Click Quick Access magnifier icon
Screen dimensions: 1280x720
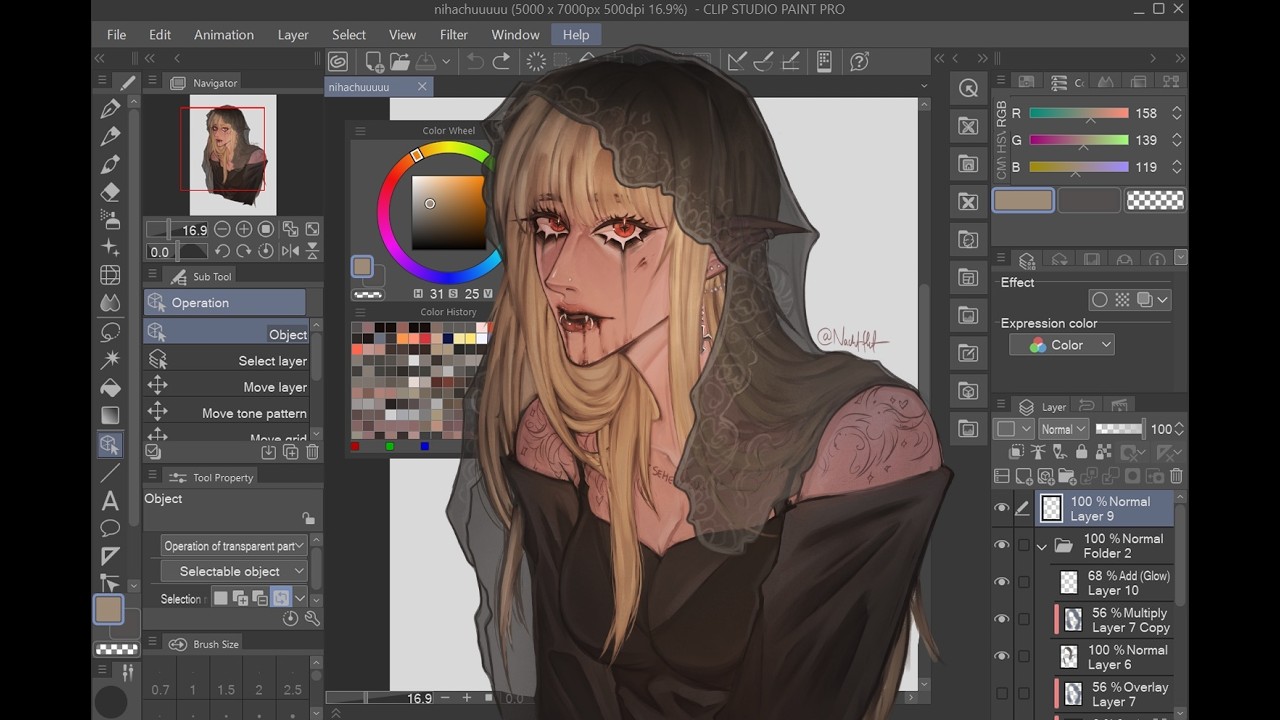pyautogui.click(x=968, y=88)
